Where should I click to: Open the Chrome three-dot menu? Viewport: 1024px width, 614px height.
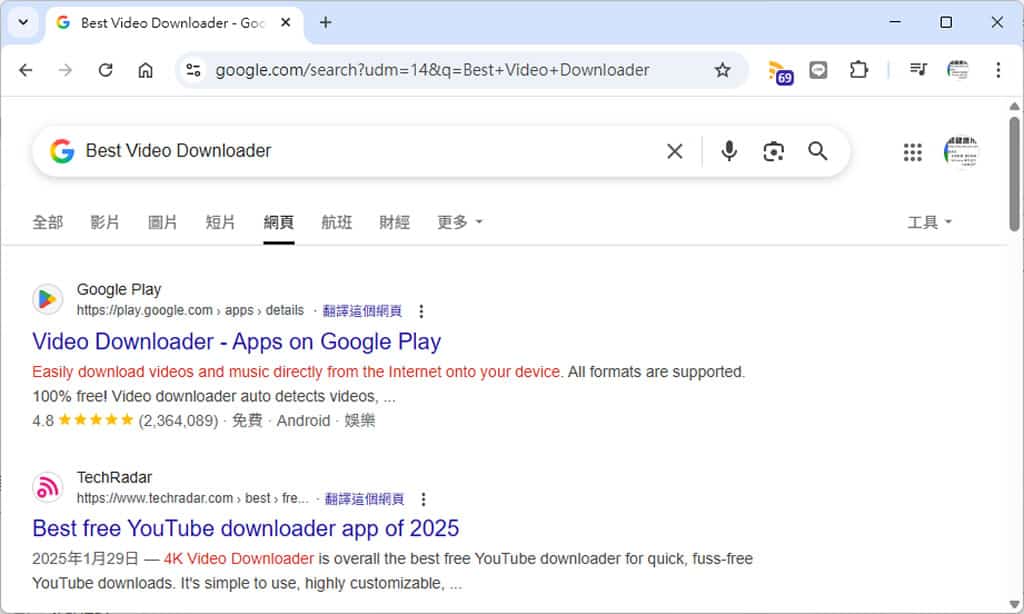coord(998,70)
